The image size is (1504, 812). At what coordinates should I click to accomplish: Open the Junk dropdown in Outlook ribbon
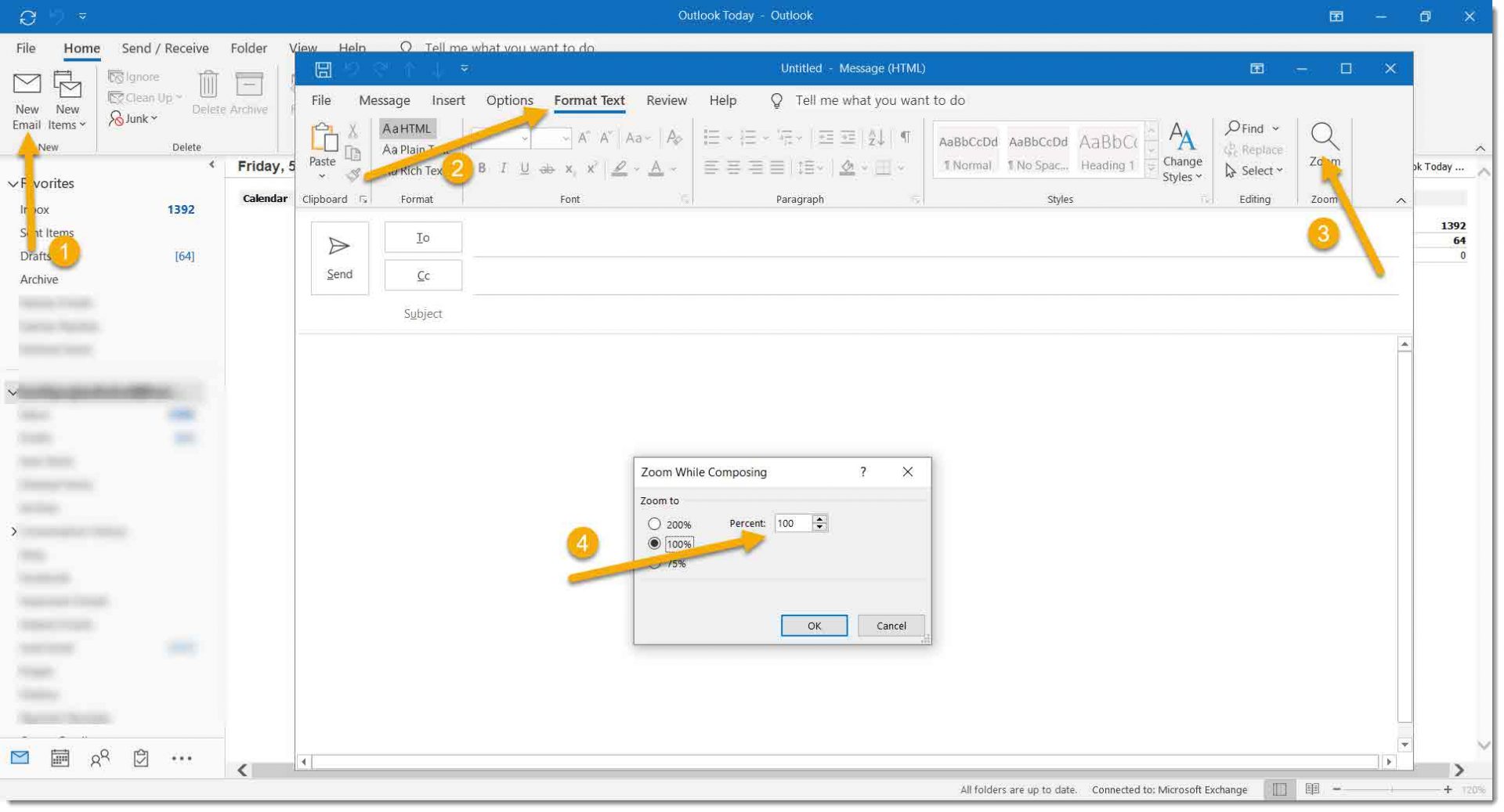tap(134, 118)
